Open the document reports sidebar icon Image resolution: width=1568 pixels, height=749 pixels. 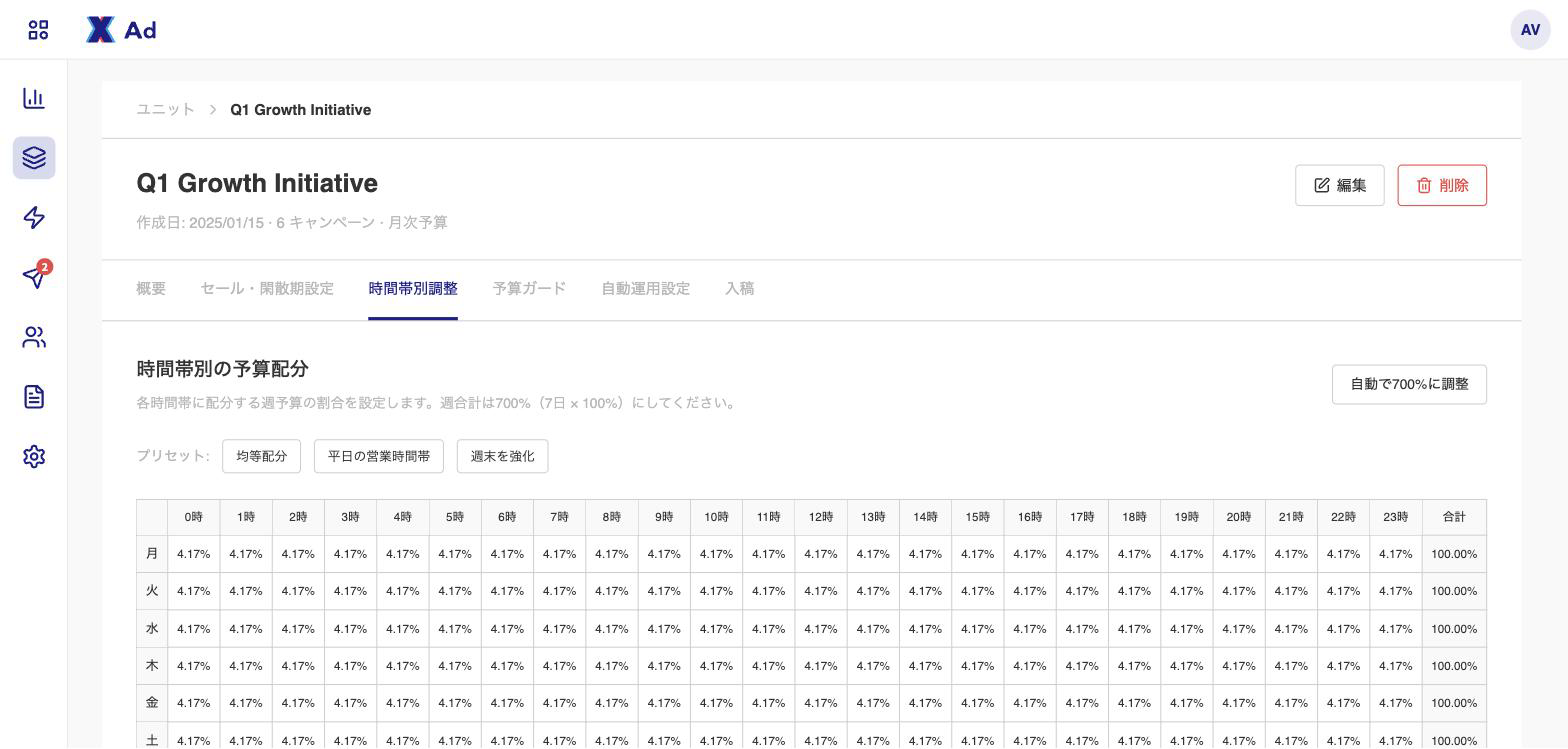[x=34, y=397]
